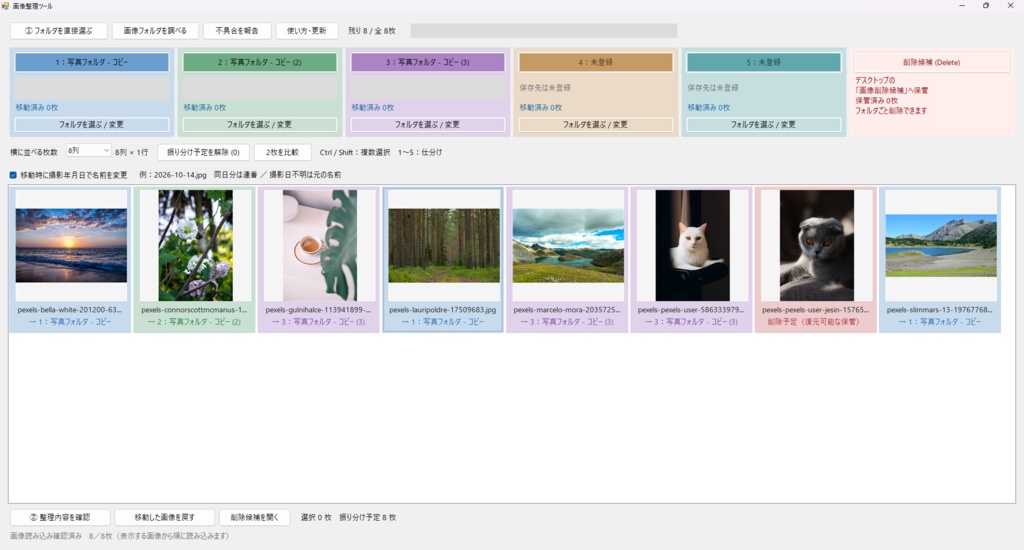Open 画像フォルダを調べる
Viewport: 1024px width, 550px height.
(155, 31)
